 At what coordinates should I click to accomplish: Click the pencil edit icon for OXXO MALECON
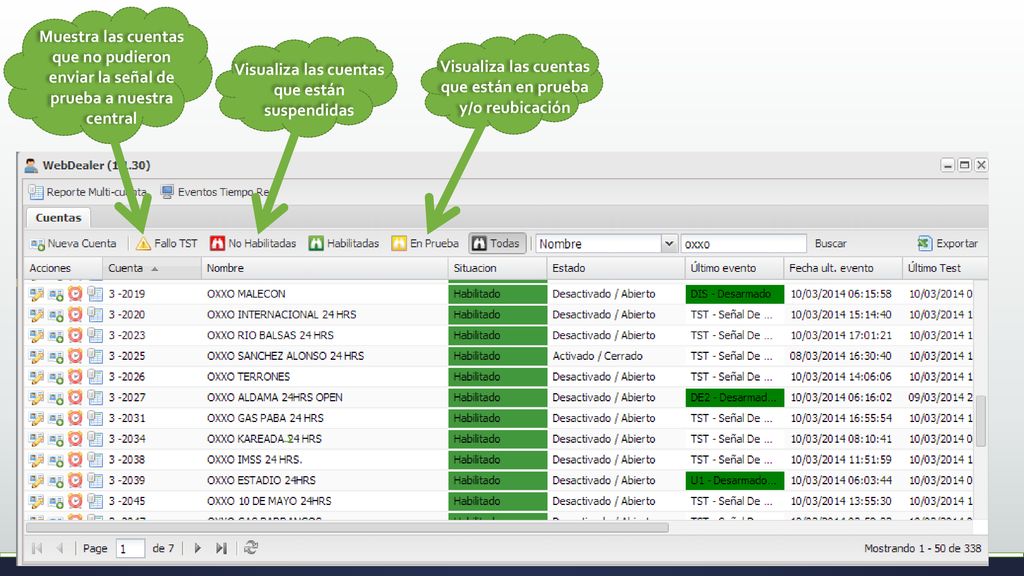click(37, 294)
